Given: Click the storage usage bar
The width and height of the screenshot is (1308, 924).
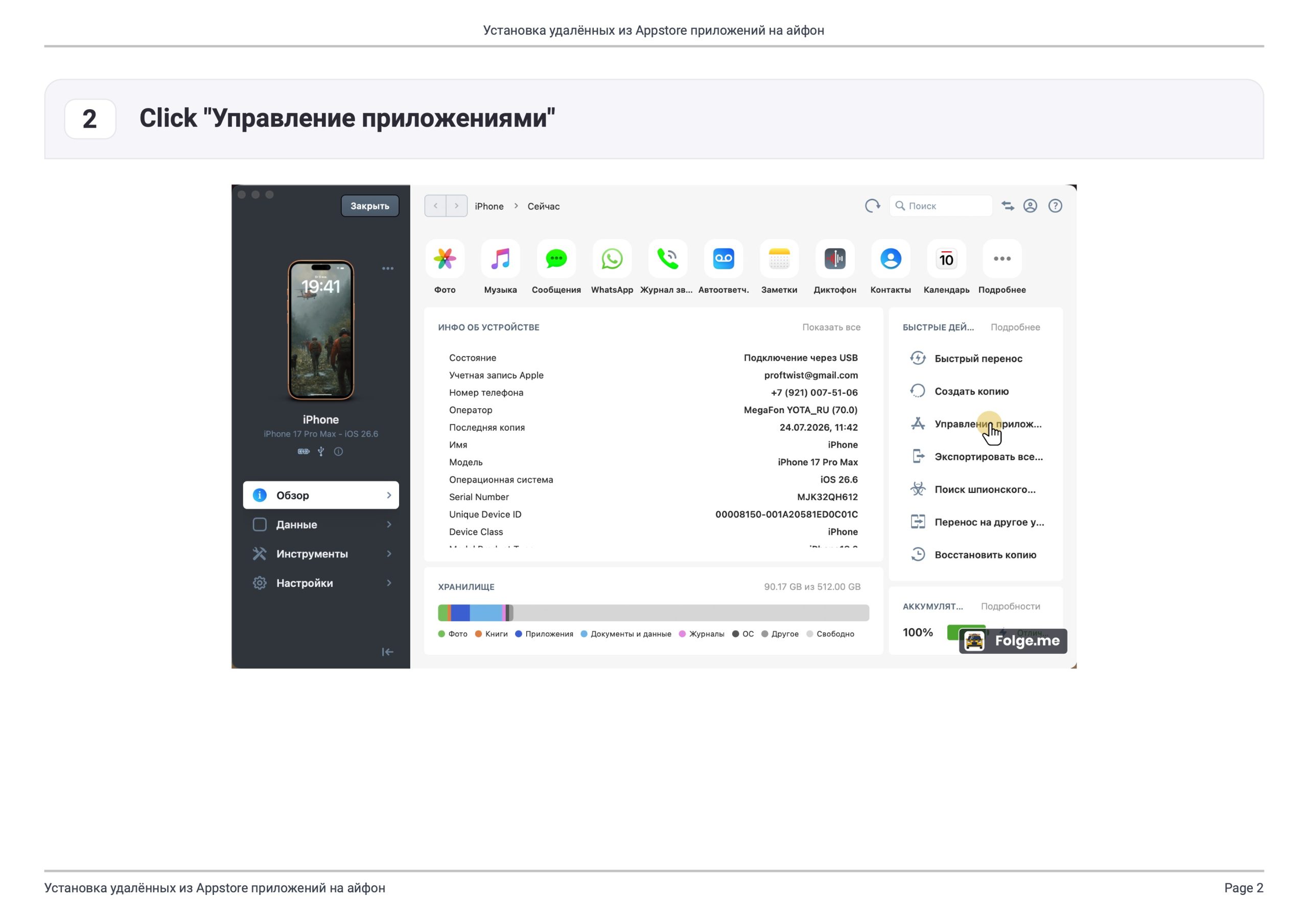Looking at the screenshot, I should click(653, 613).
